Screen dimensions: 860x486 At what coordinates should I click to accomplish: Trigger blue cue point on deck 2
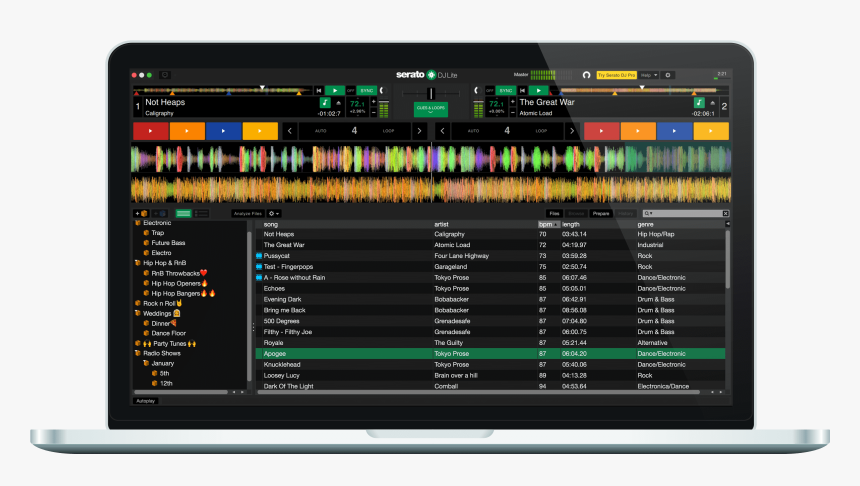pos(674,131)
